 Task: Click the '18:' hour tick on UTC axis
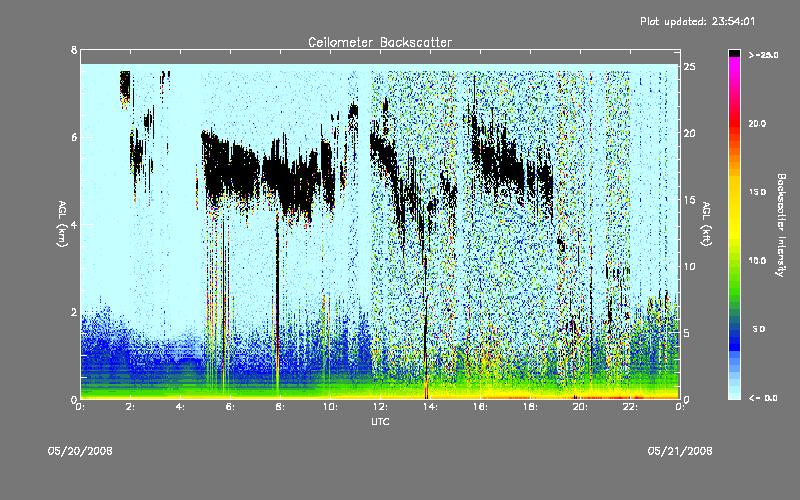(530, 407)
